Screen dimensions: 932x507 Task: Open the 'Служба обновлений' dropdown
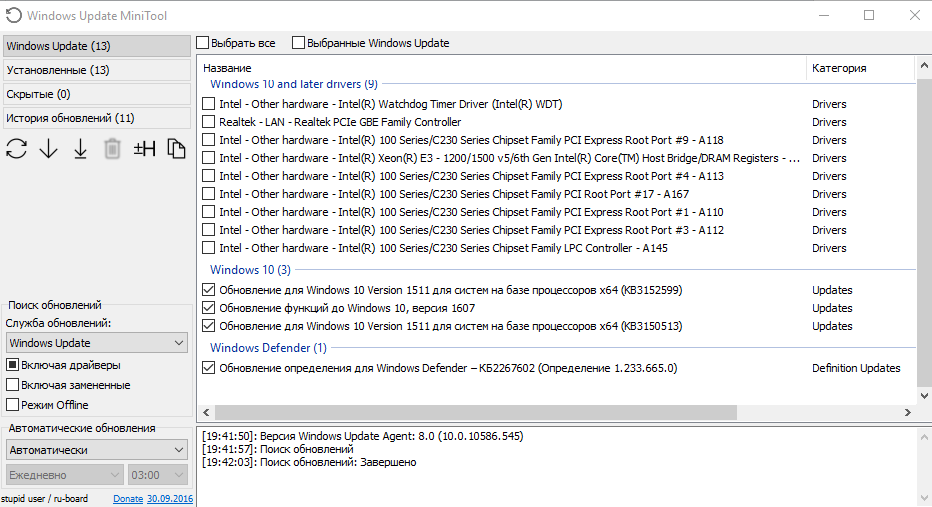tap(96, 343)
